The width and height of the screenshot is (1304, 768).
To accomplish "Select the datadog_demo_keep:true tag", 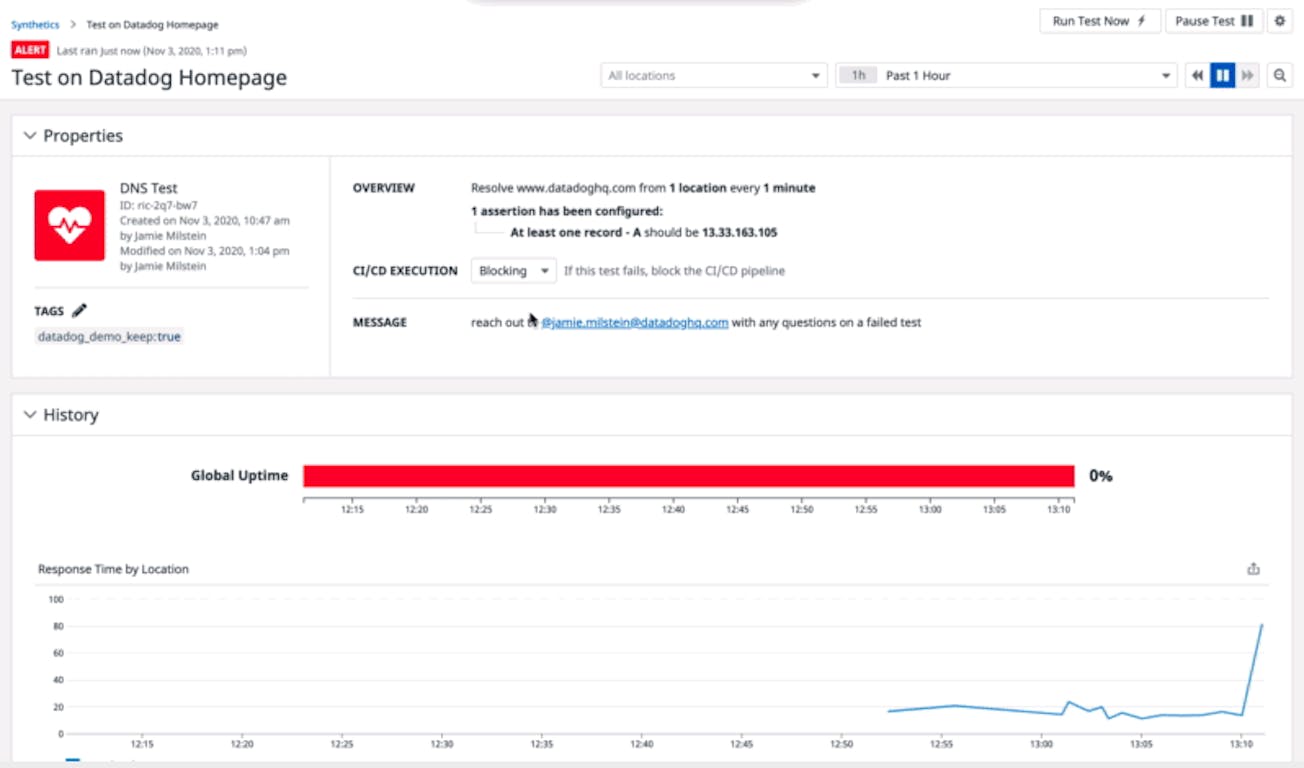I will (109, 337).
